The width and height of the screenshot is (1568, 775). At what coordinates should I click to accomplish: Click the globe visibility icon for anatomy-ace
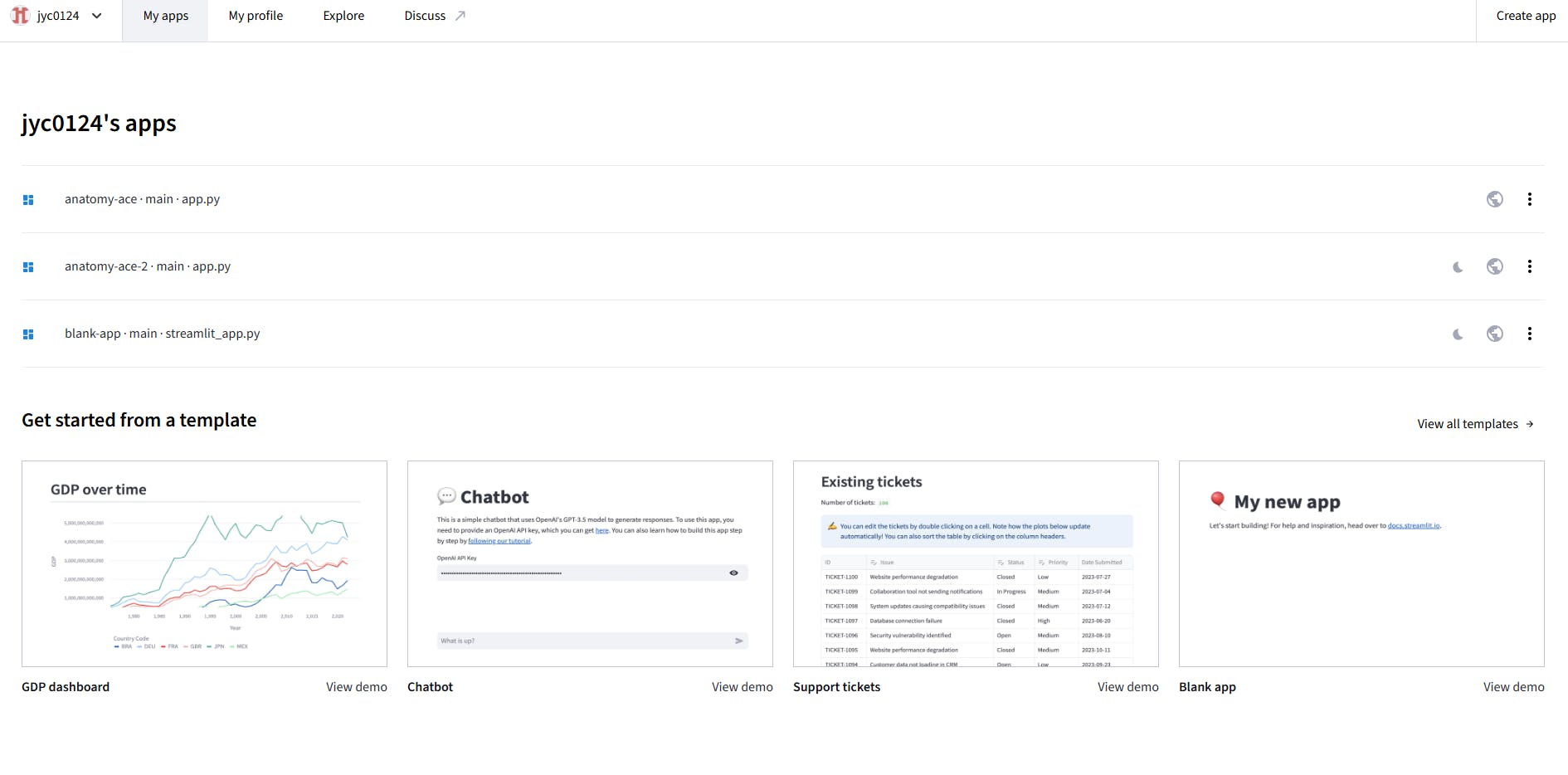(x=1495, y=199)
